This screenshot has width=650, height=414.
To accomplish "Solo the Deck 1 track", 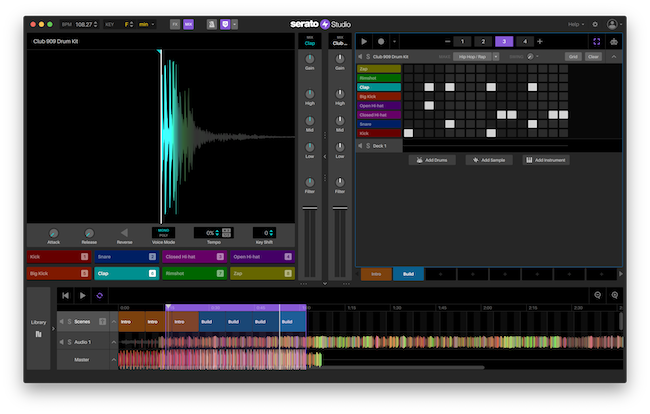I will (368, 146).
